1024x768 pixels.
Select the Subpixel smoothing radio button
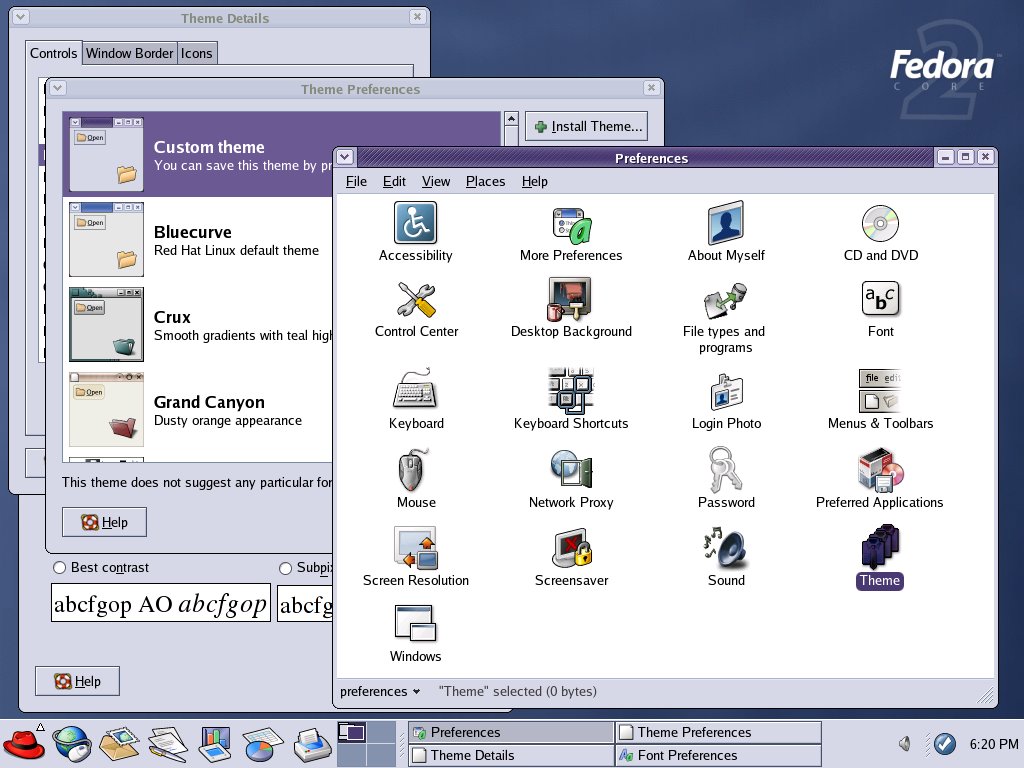click(285, 568)
